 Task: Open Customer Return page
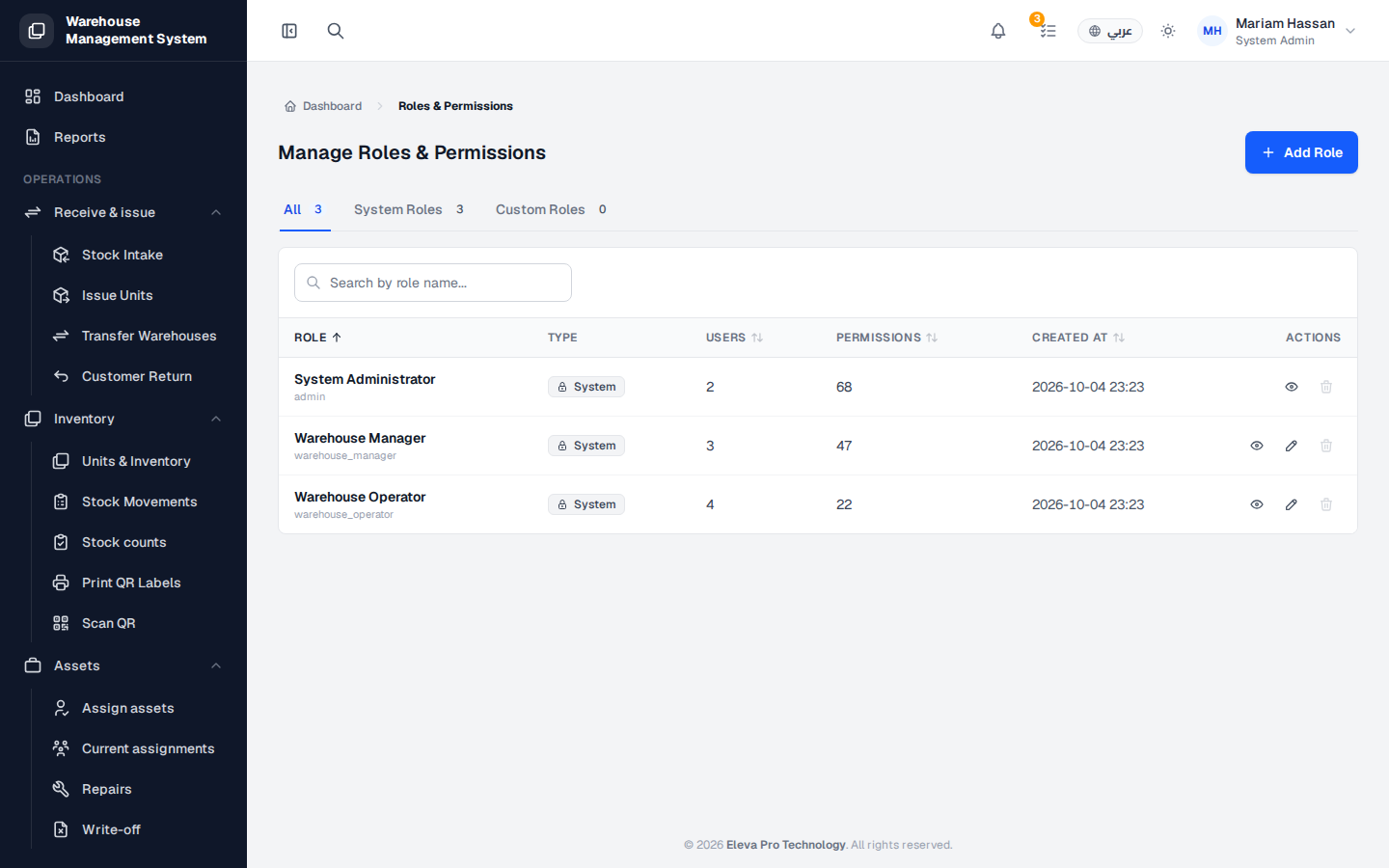137,376
